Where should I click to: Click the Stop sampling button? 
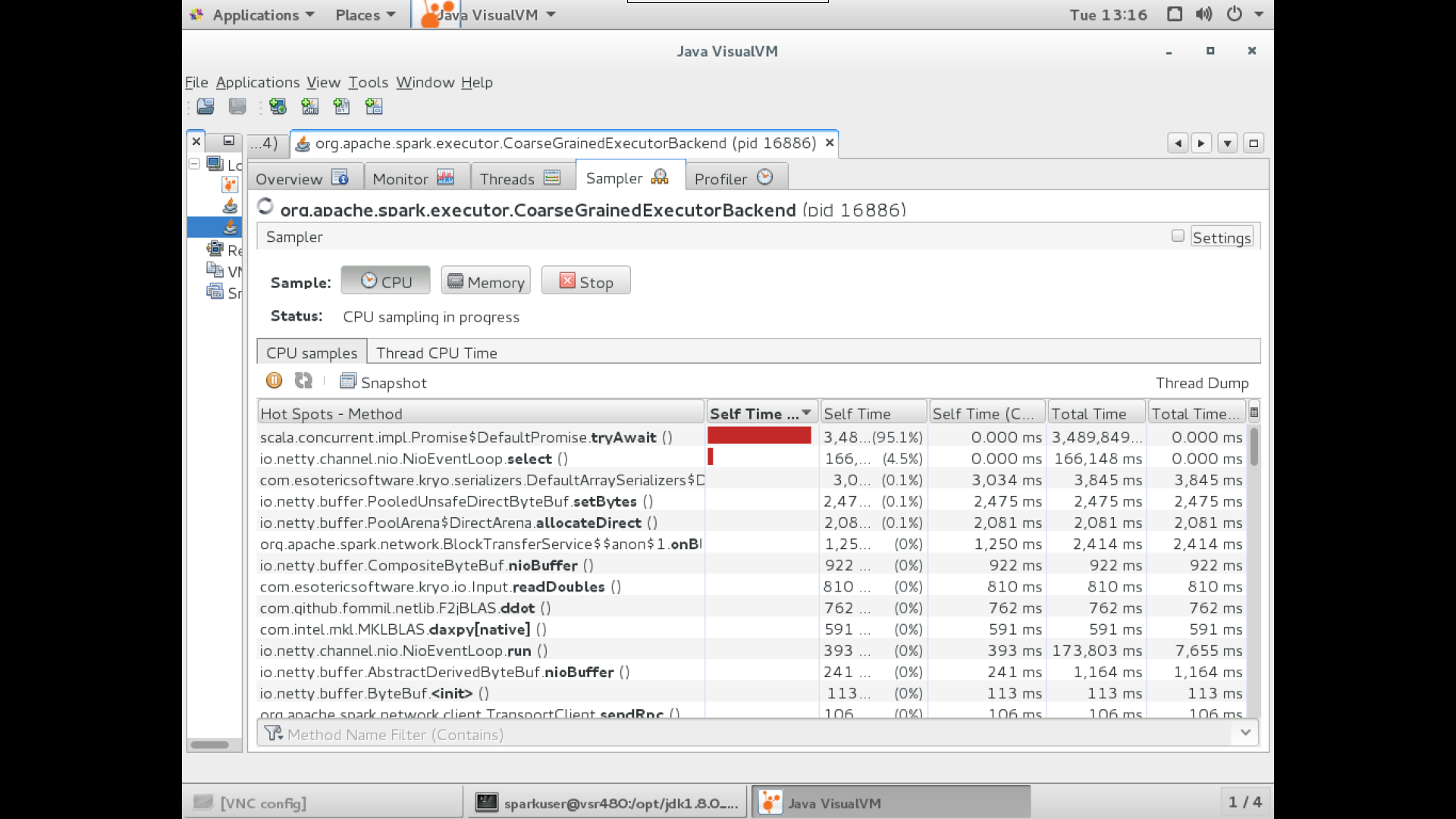(x=585, y=281)
